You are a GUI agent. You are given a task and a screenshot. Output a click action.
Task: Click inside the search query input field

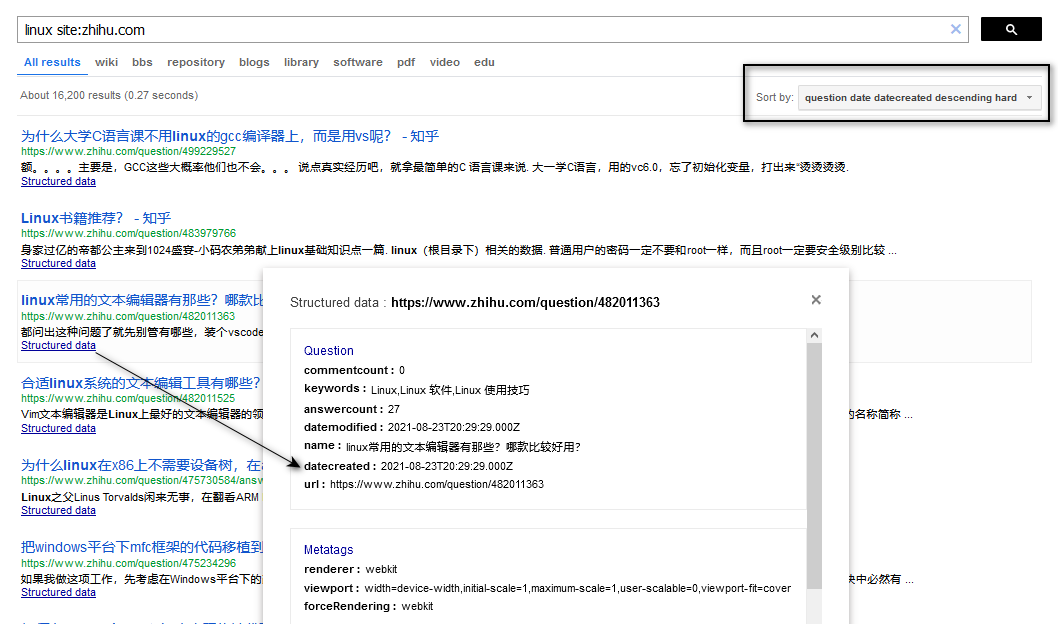(480, 30)
